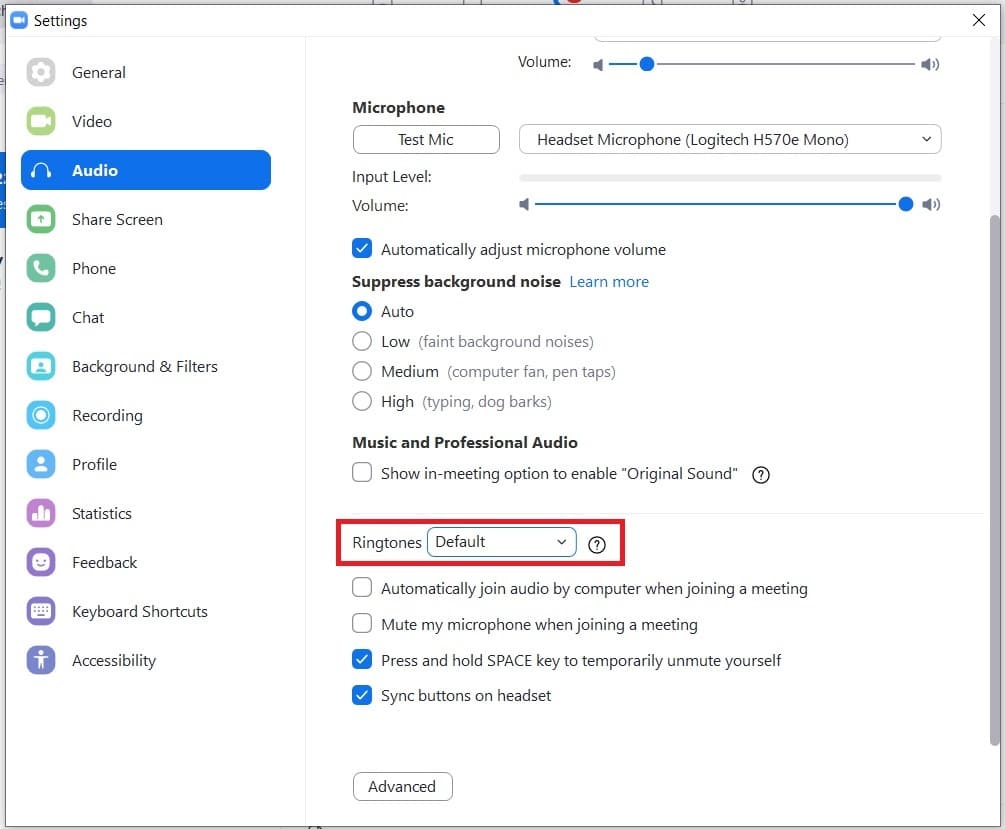Image resolution: width=1005 pixels, height=829 pixels.
Task: Select the Low noise suppression radio button
Action: [x=361, y=341]
